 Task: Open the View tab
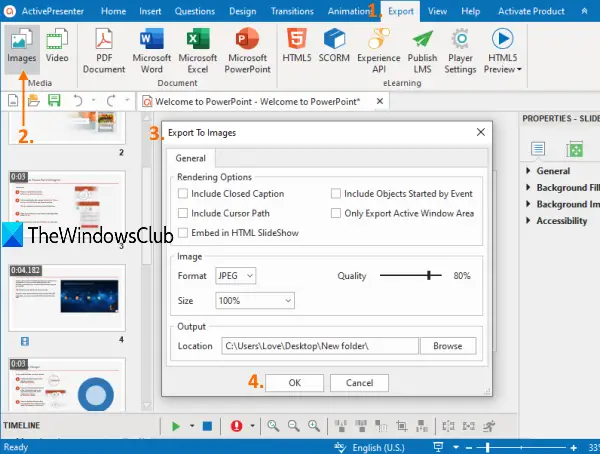[437, 11]
